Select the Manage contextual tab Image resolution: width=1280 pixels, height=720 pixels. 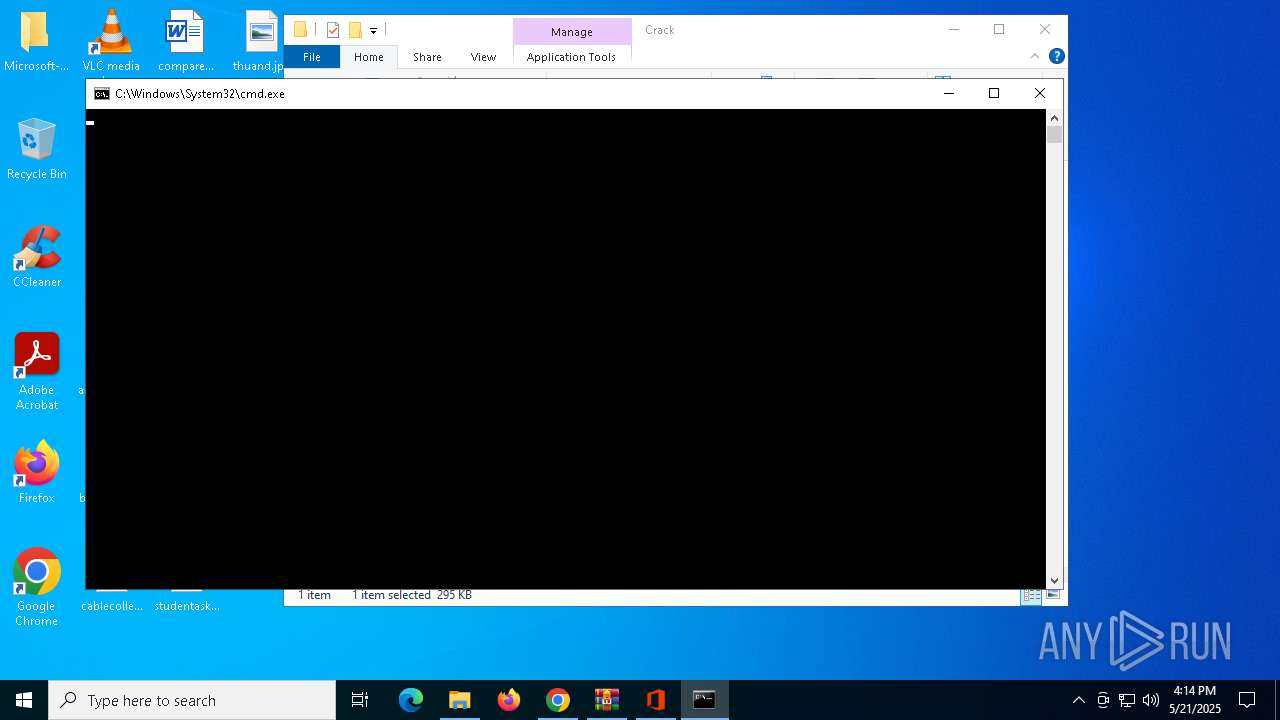click(x=572, y=32)
